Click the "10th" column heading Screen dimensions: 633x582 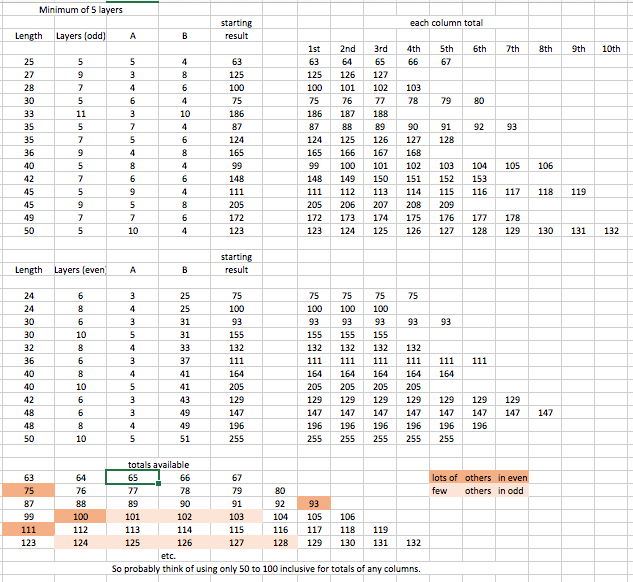611,48
